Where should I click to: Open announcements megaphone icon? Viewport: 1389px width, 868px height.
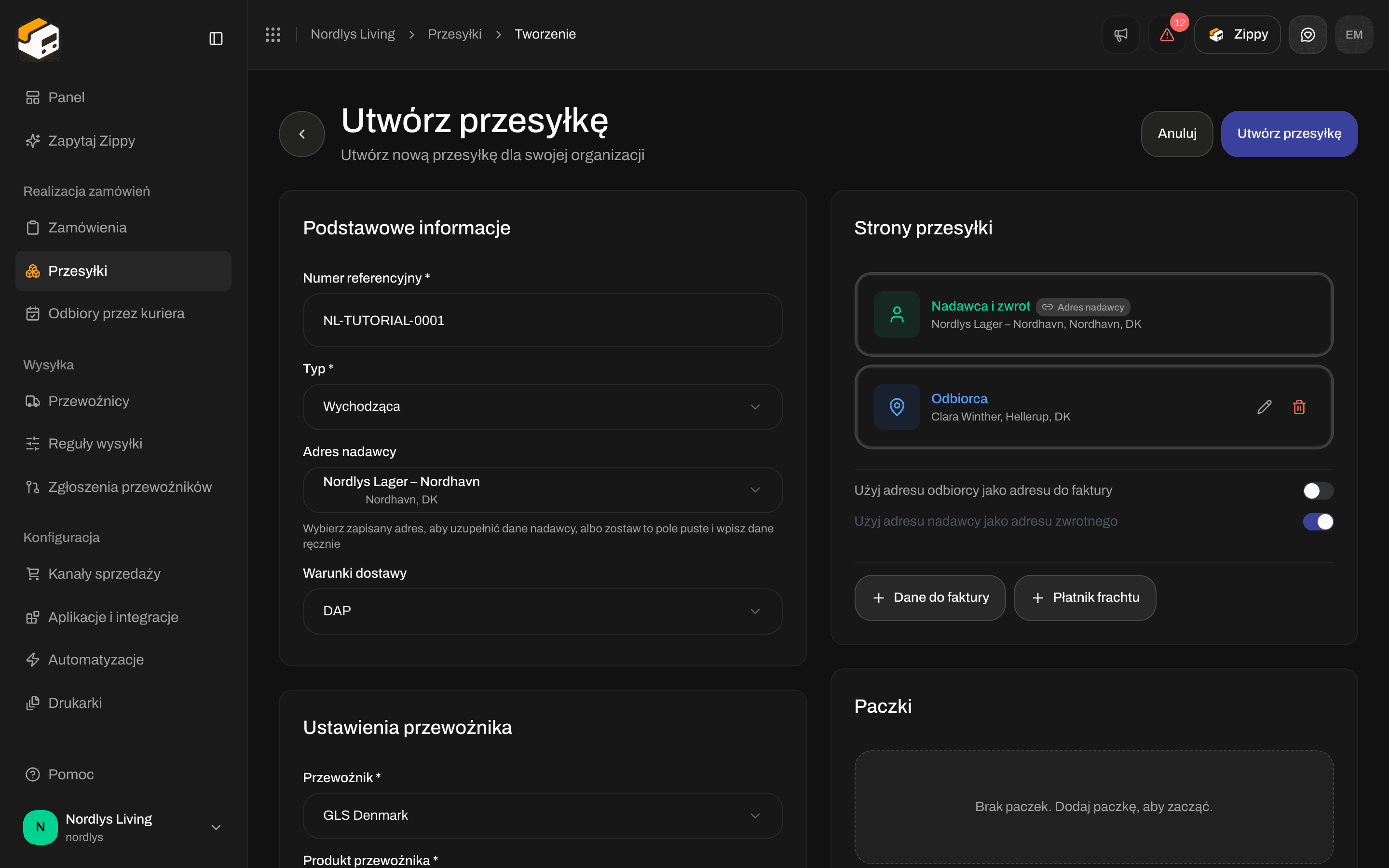pos(1120,34)
